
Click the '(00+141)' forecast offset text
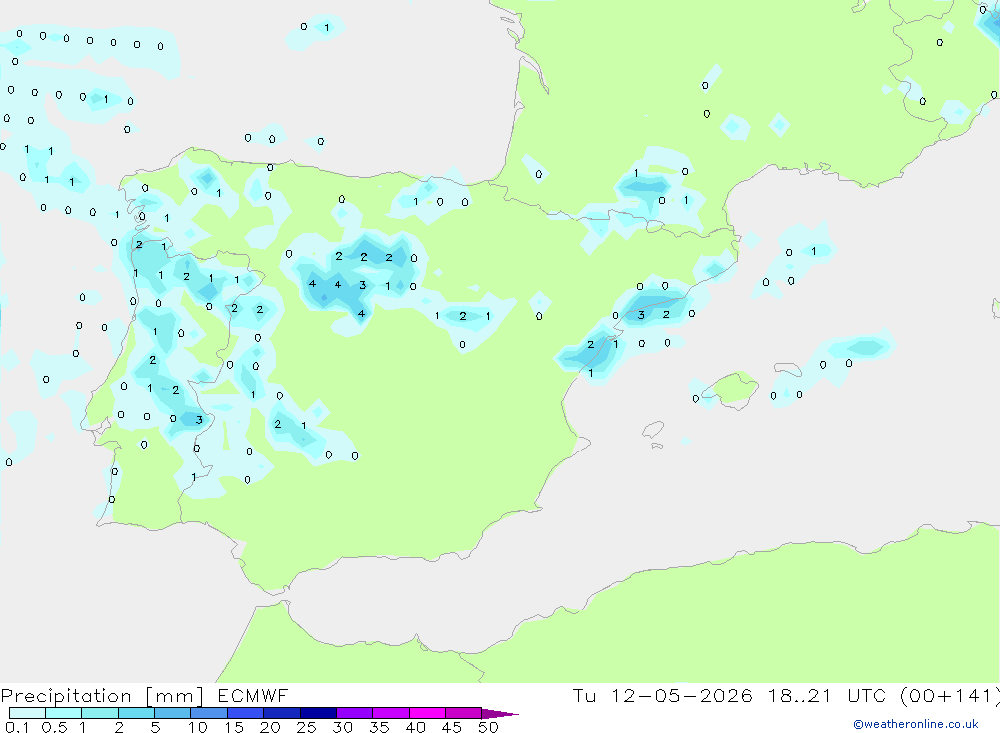949,695
